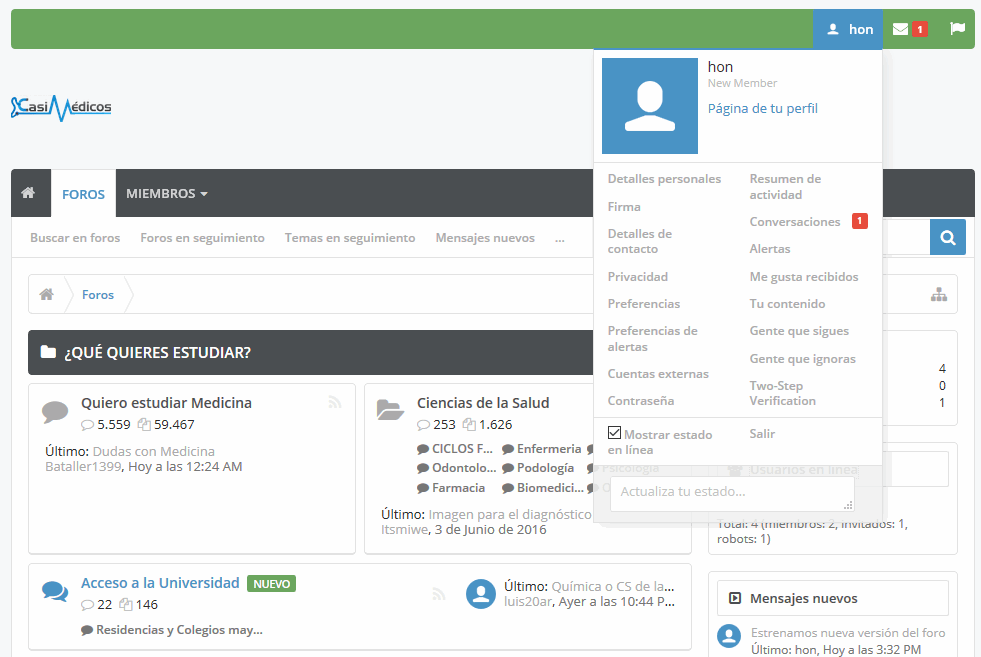Expand the more links ellipsis
The height and width of the screenshot is (657, 981).
(x=559, y=238)
